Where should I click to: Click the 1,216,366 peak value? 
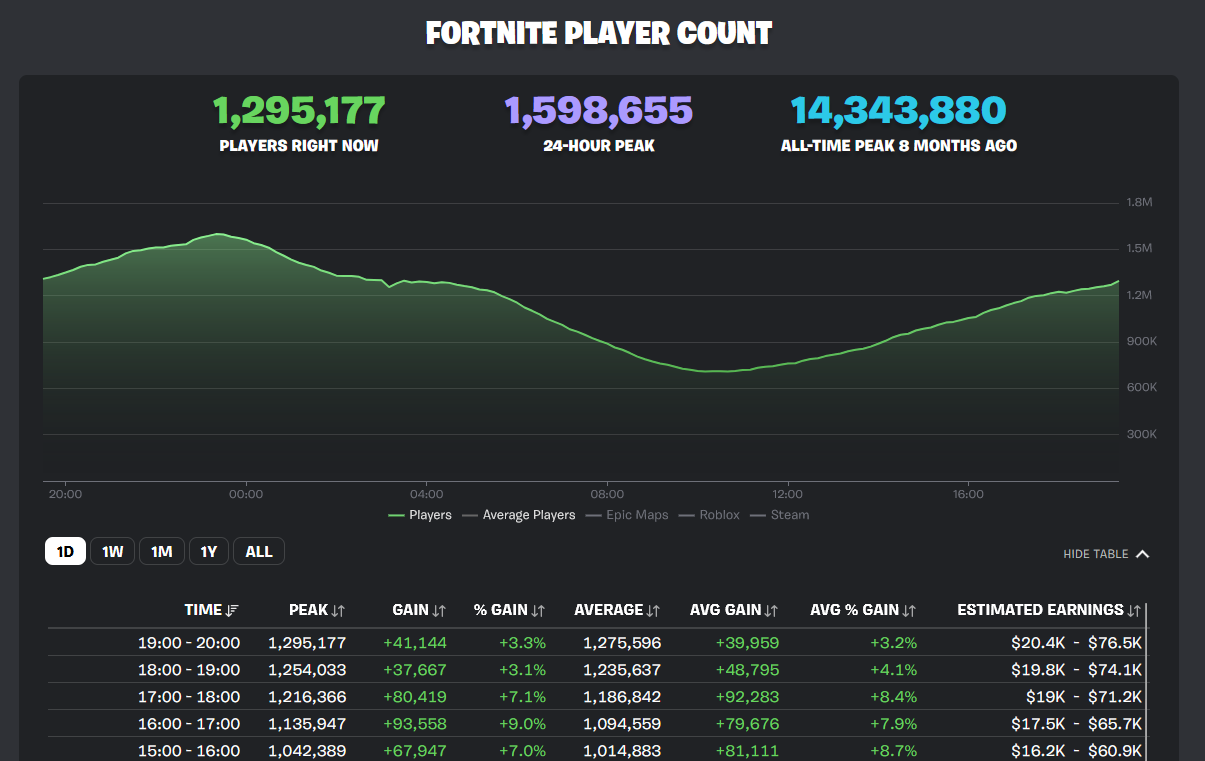click(x=307, y=696)
